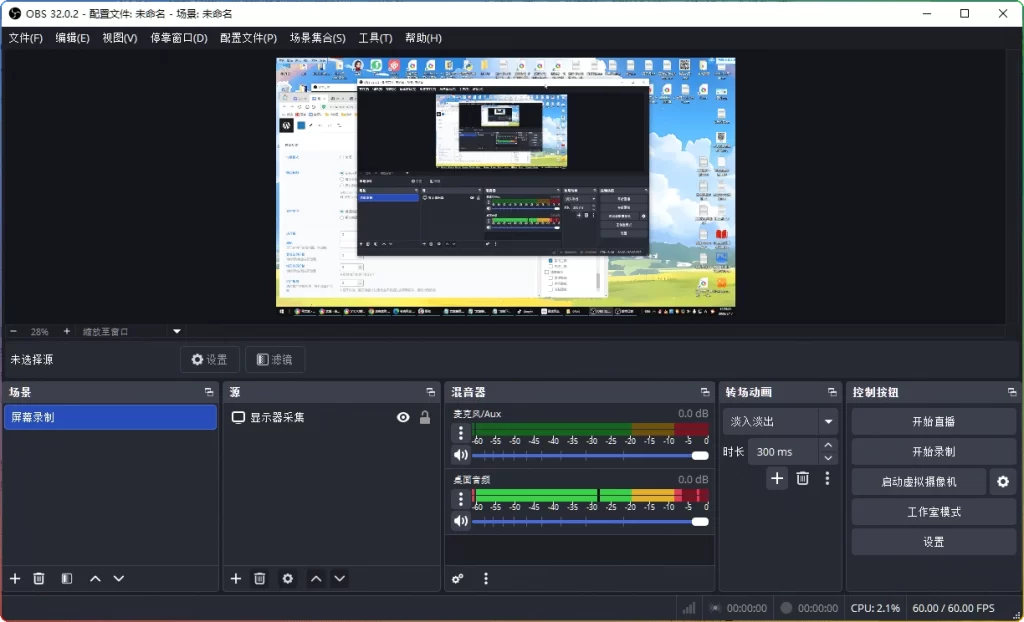
Task: Increase transition duration with up stepper arrow
Action: (x=826, y=446)
